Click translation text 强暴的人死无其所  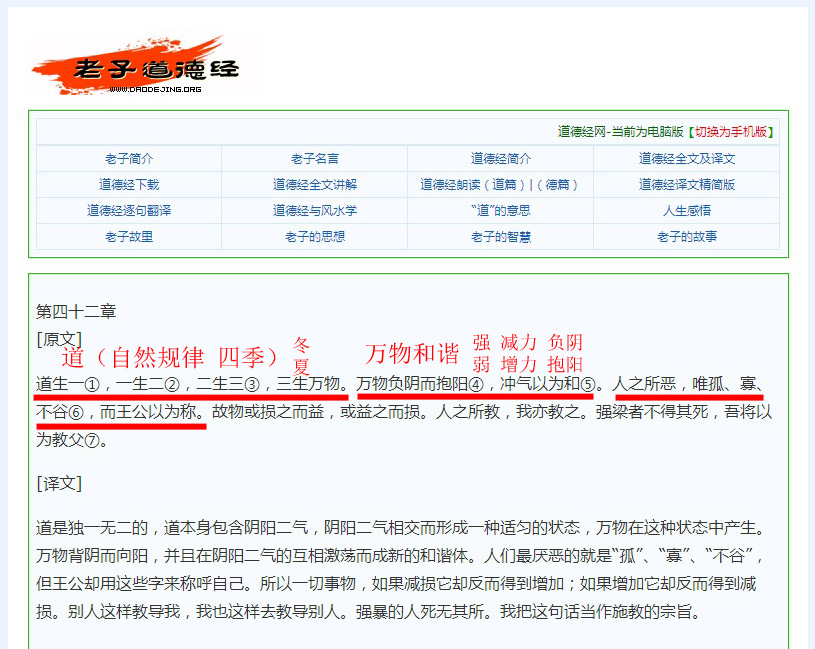pos(420,611)
